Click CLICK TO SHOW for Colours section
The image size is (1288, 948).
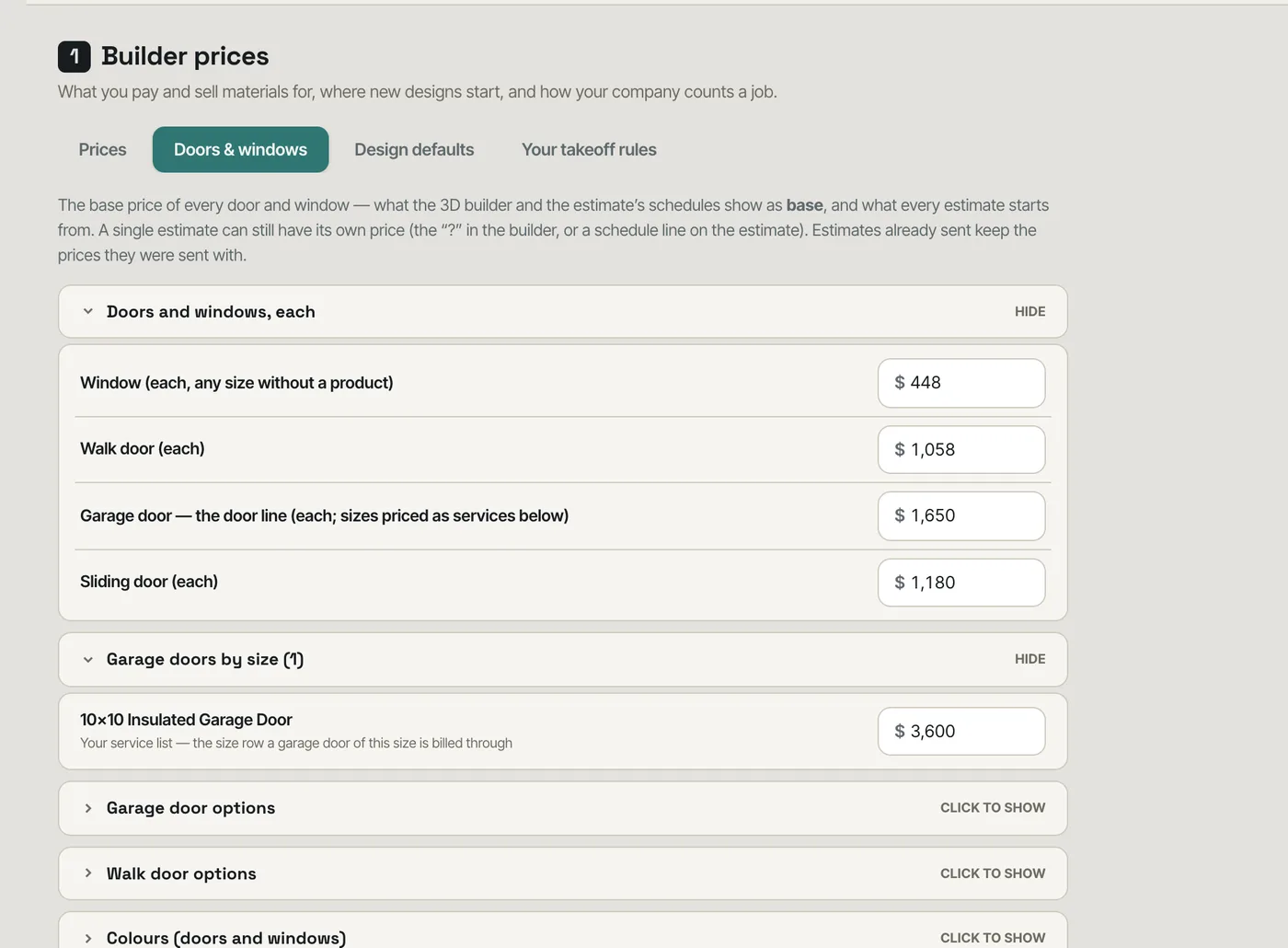993,938
